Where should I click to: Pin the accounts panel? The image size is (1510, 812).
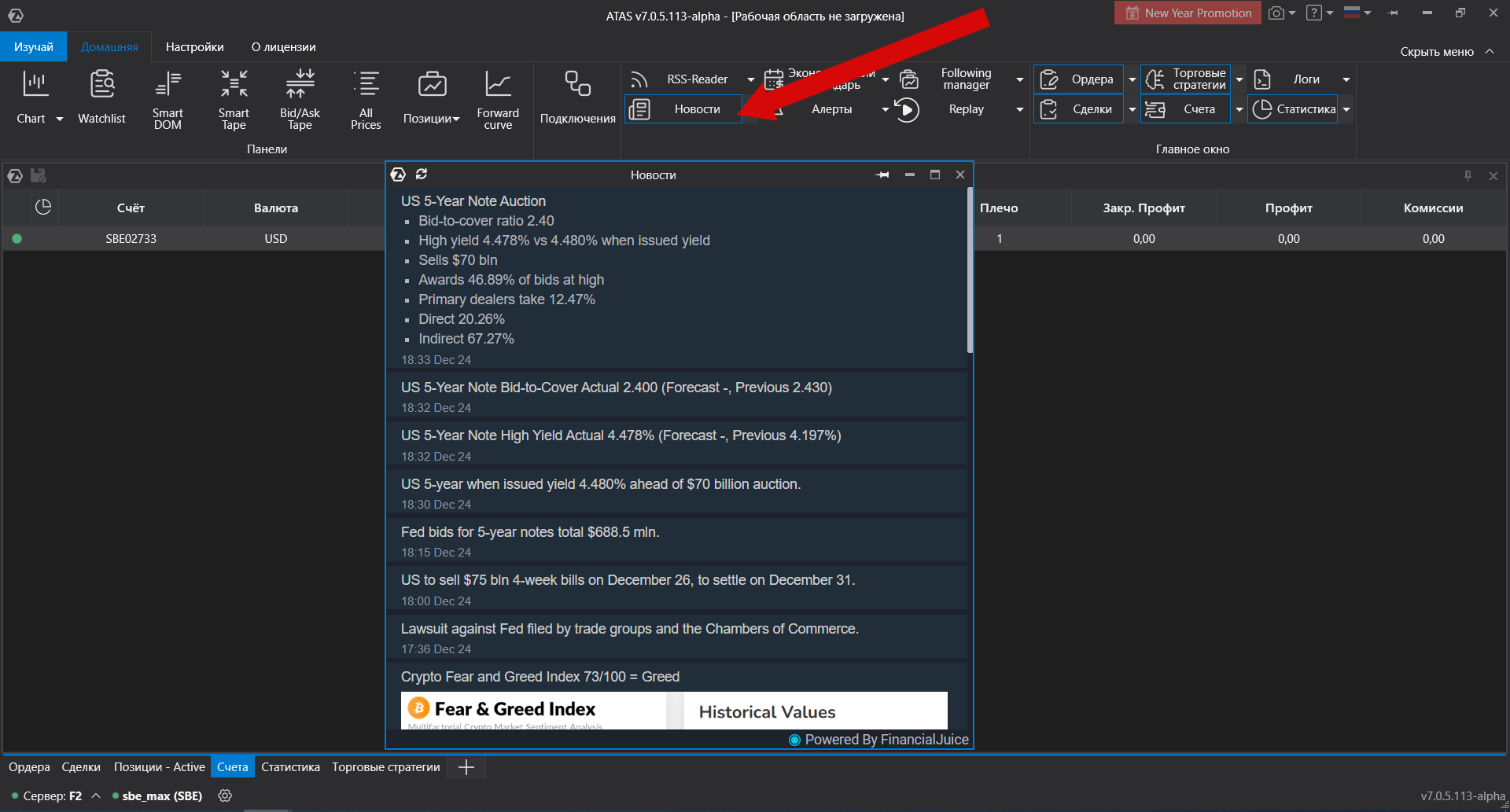point(1468,175)
